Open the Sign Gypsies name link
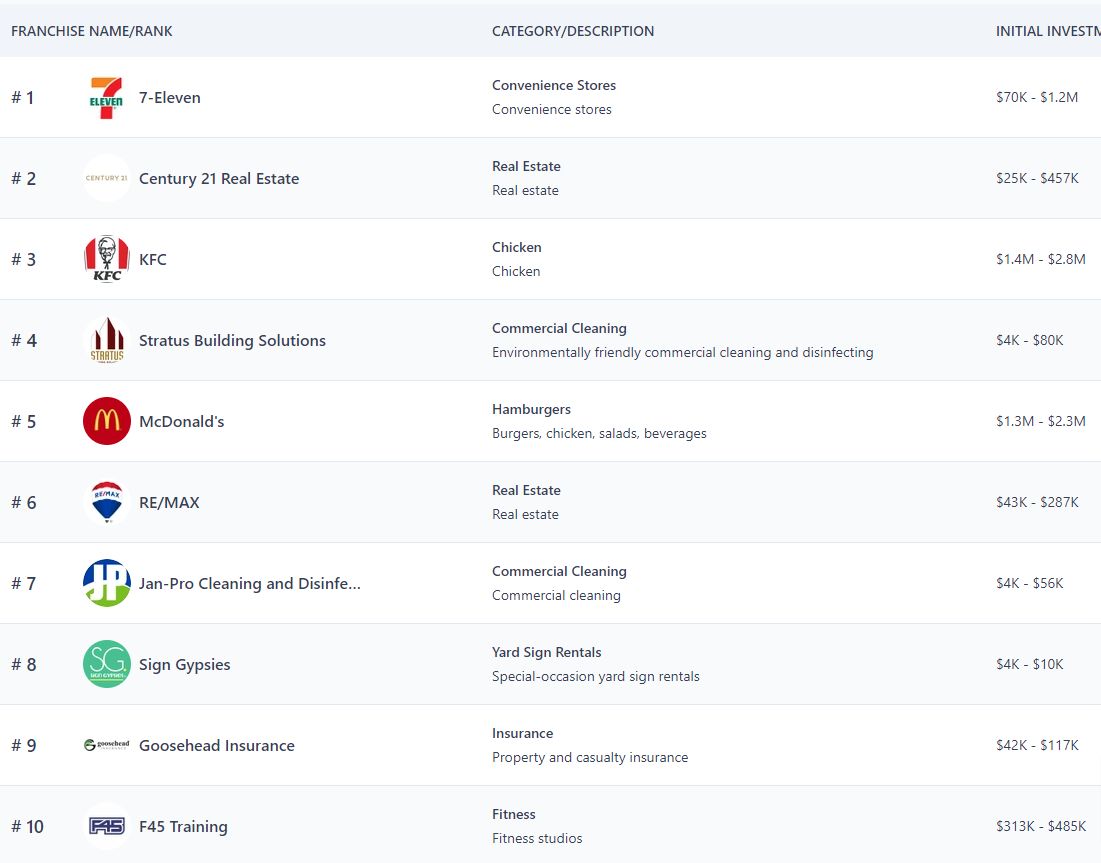 coord(185,664)
